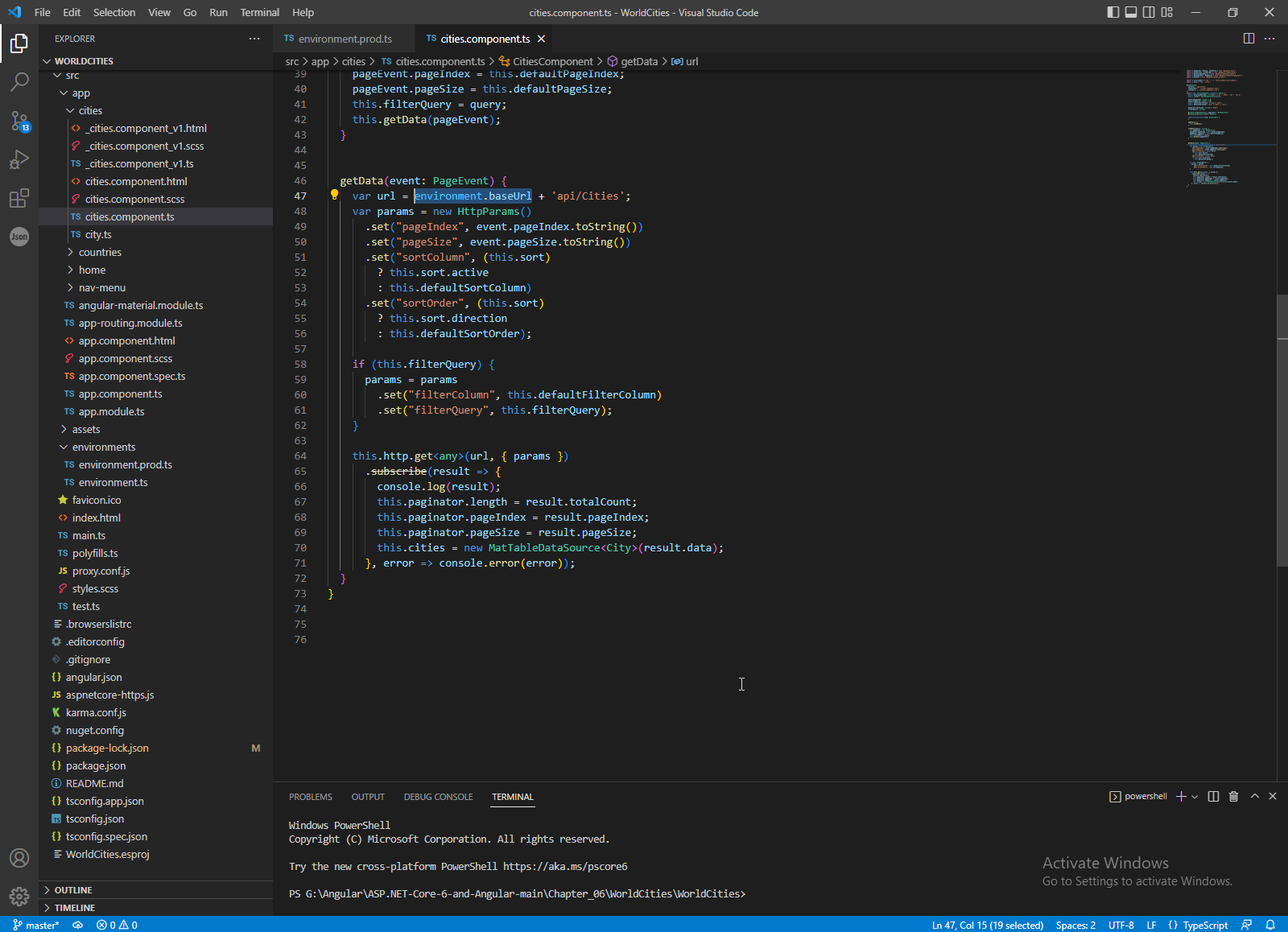Viewport: 1288px width, 932px height.
Task: Expand the OUTLINE section
Action: (73, 890)
